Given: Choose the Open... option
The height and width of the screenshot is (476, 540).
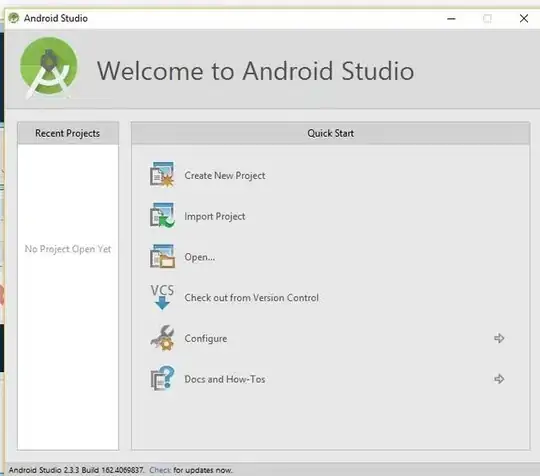Looking at the screenshot, I should coord(200,257).
